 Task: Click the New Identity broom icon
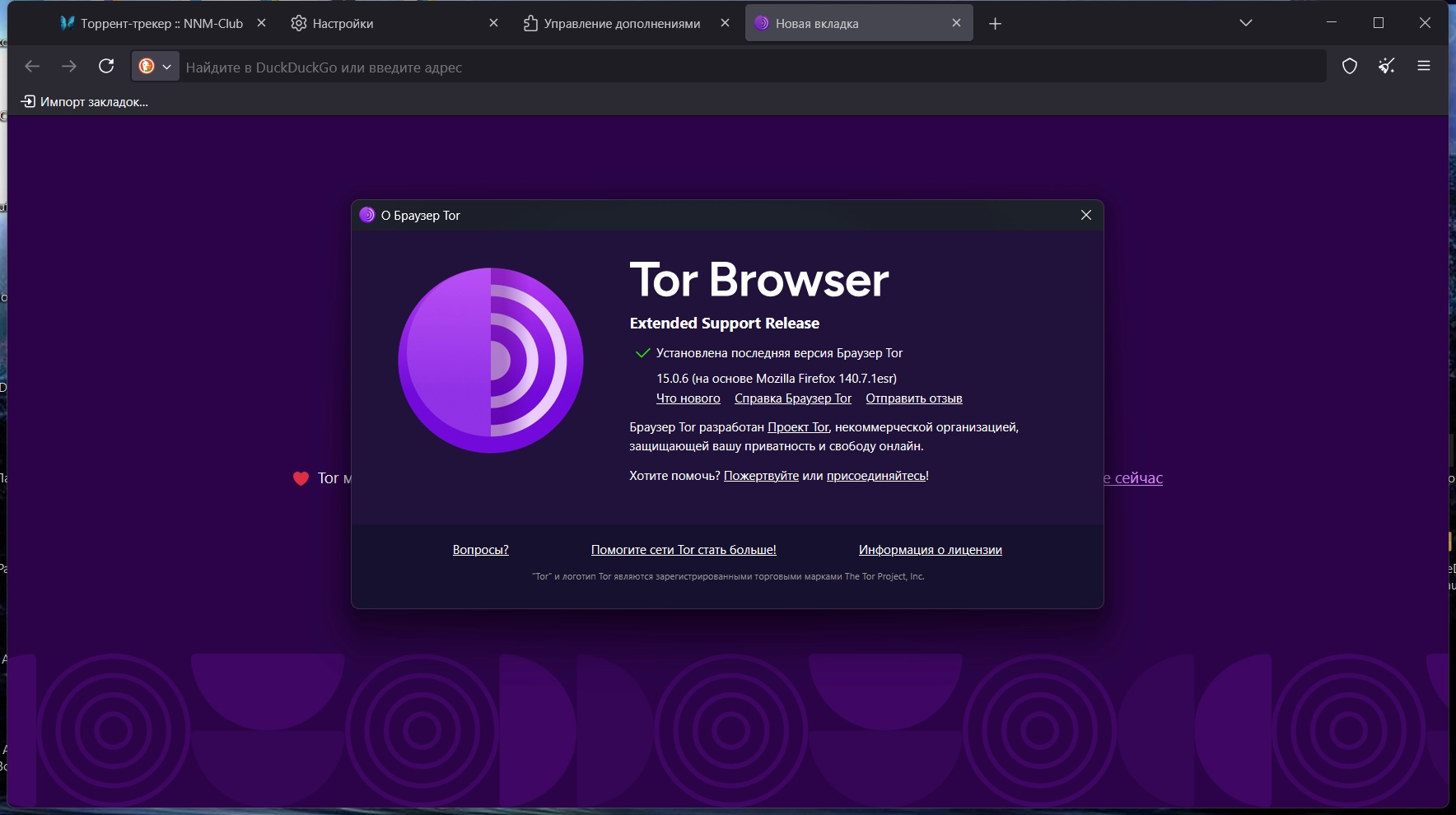(1387, 67)
